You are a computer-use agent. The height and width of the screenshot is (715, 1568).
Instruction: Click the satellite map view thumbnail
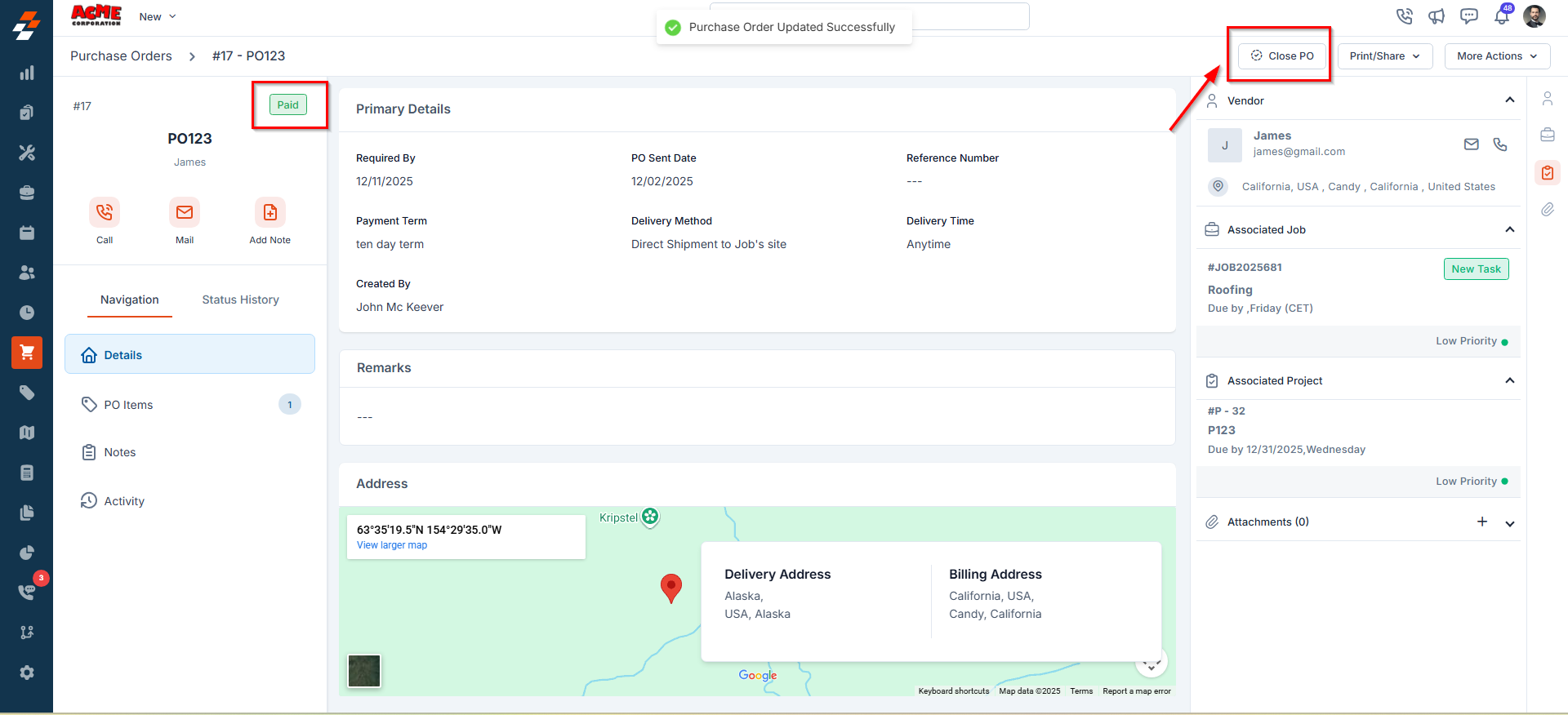[x=364, y=671]
